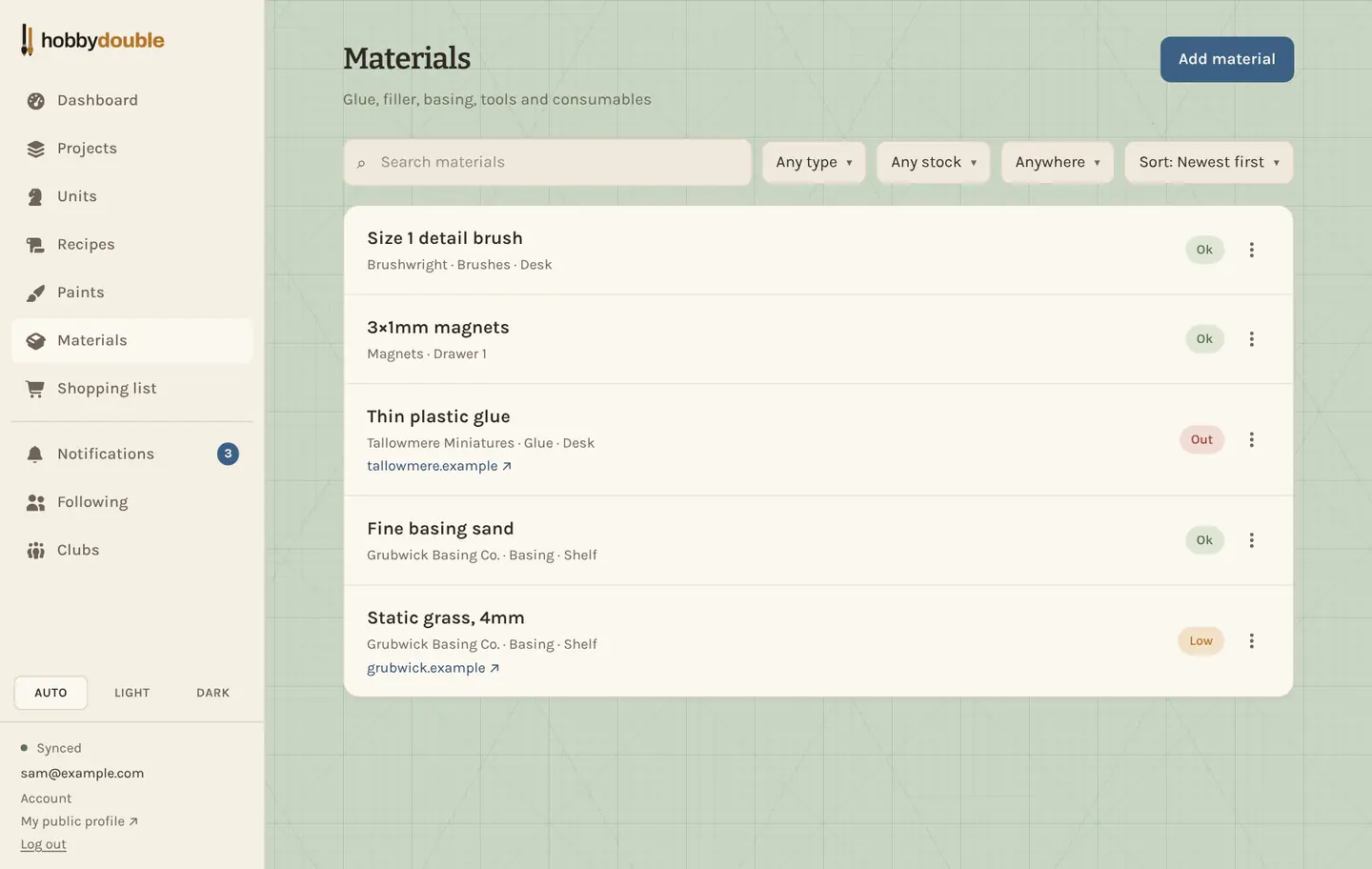Open more options for Static grass, 4mm

click(1252, 641)
